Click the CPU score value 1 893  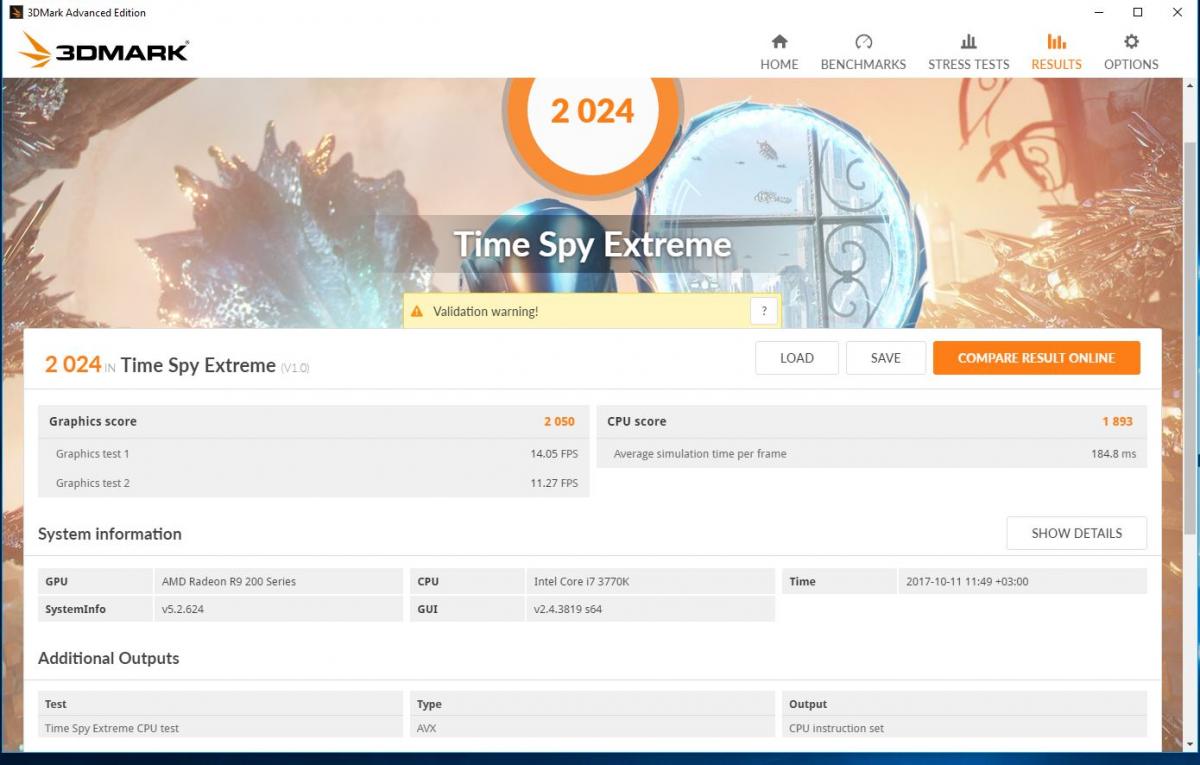pos(1117,422)
